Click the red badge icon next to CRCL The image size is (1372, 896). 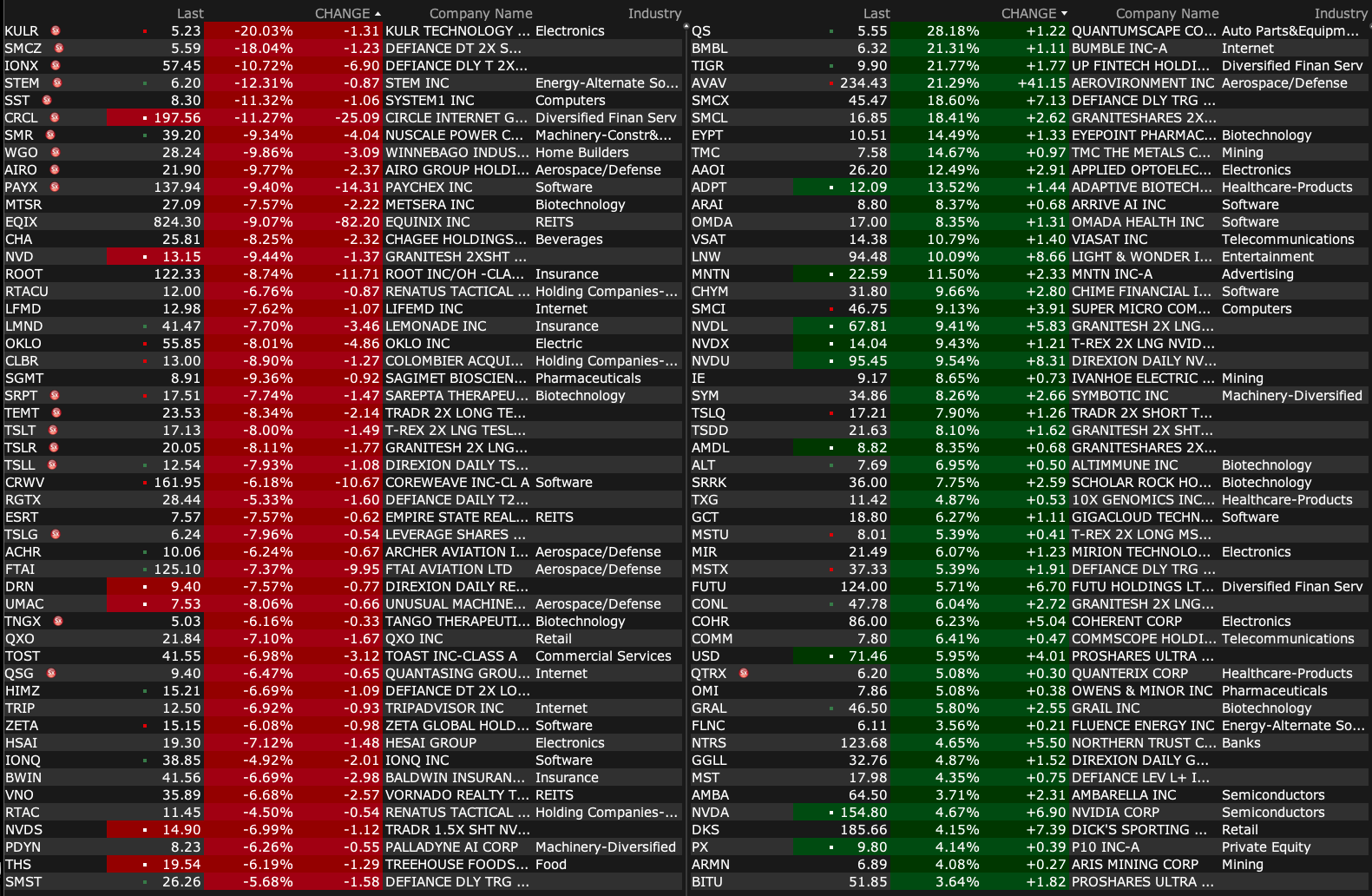(54, 118)
